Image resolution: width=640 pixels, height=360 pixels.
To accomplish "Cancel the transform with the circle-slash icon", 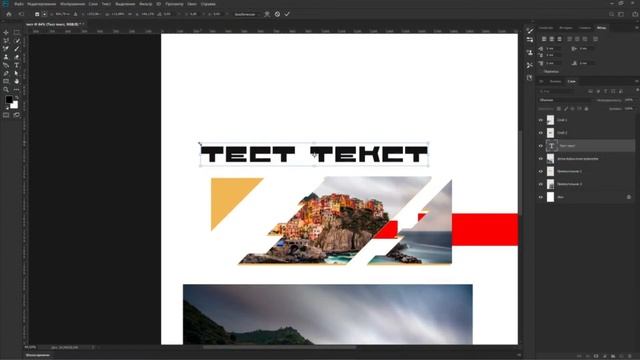I will 277,14.
